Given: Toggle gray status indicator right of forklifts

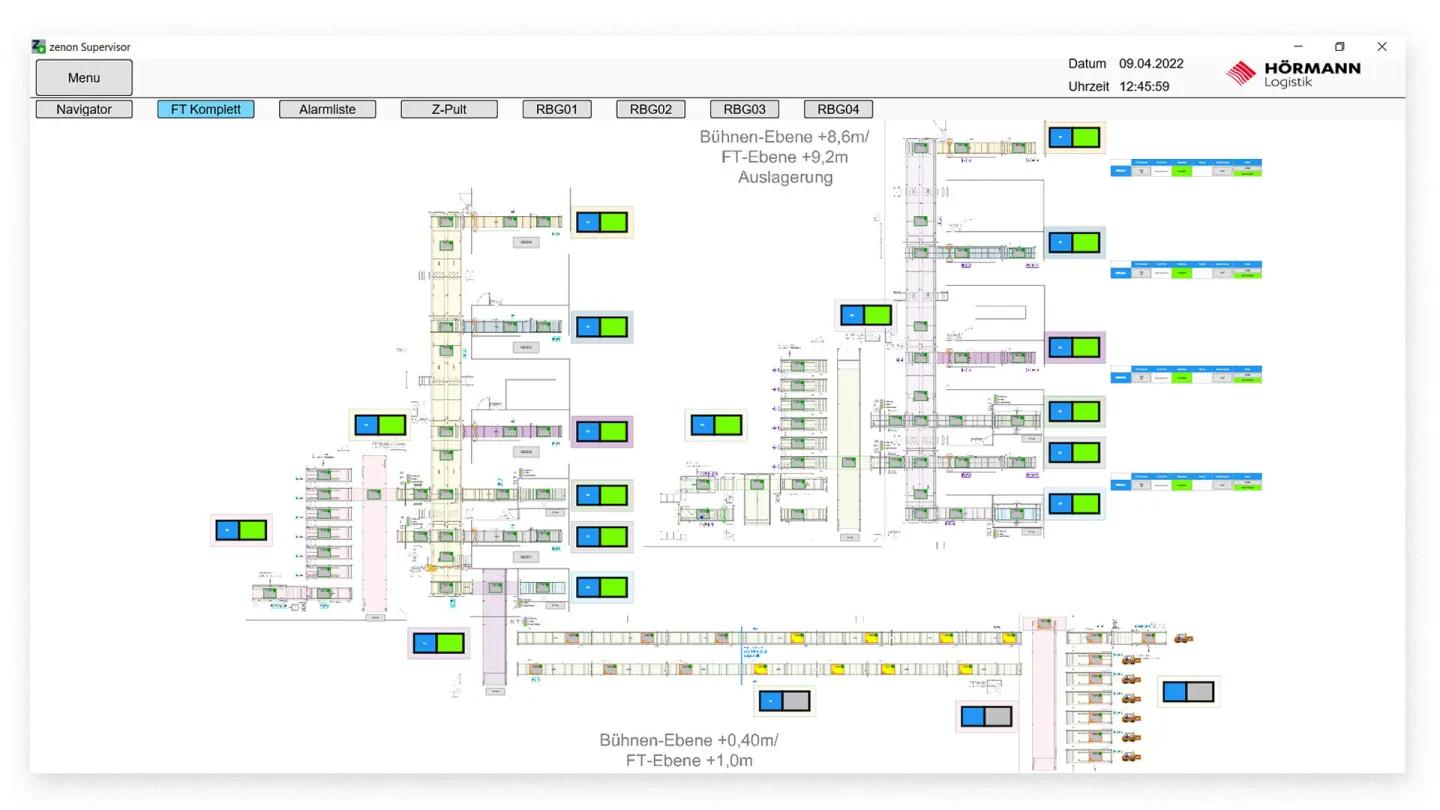Looking at the screenshot, I should tap(1188, 691).
